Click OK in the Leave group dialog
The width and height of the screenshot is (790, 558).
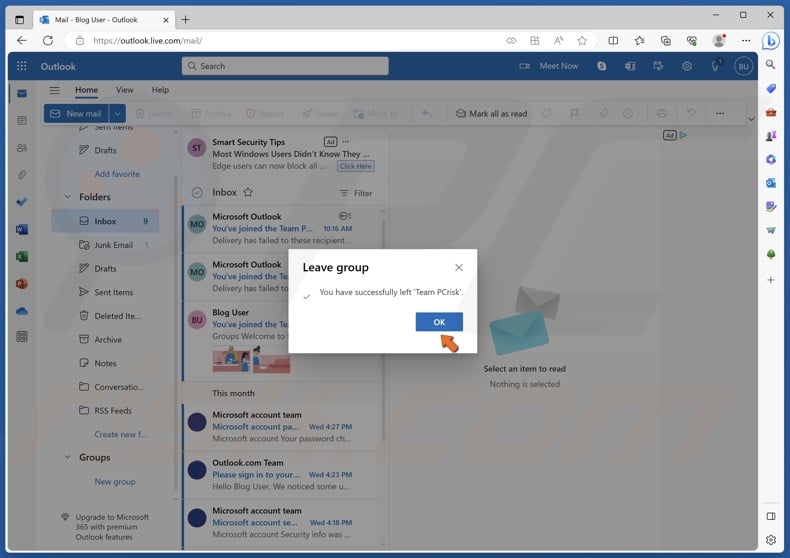439,322
